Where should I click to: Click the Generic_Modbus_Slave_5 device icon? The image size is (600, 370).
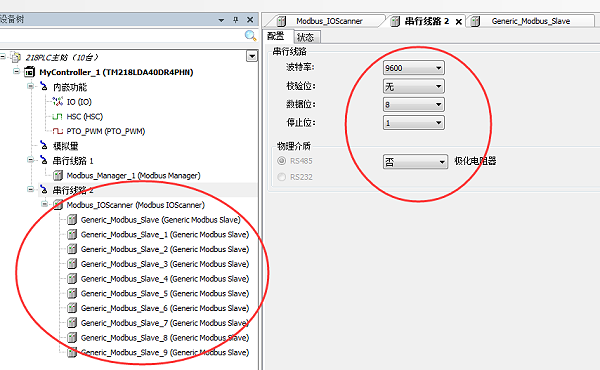point(72,293)
